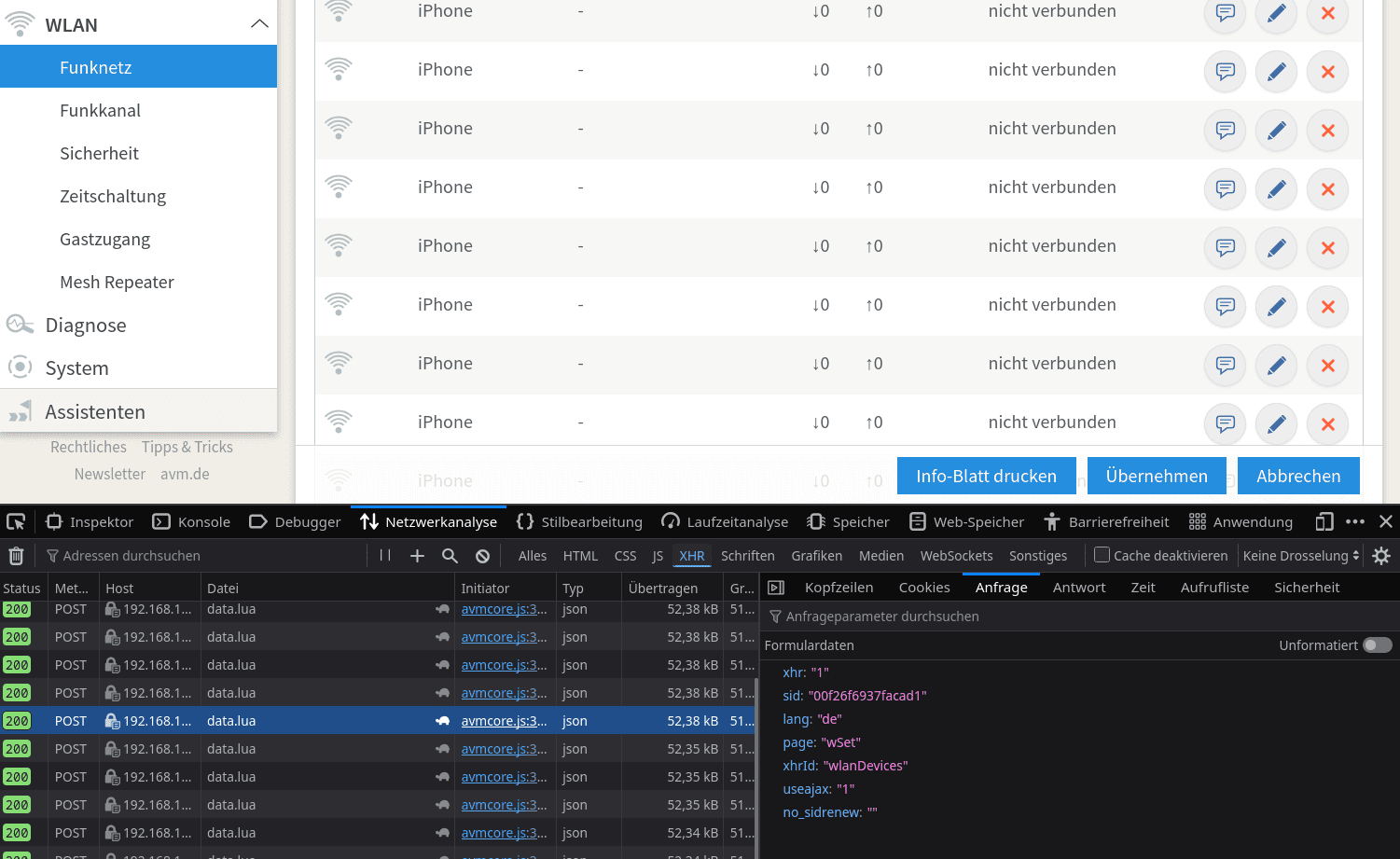Viewport: 1400px width, 859px height.
Task: Enable Cache deaktivieren checkbox
Action: (1102, 555)
